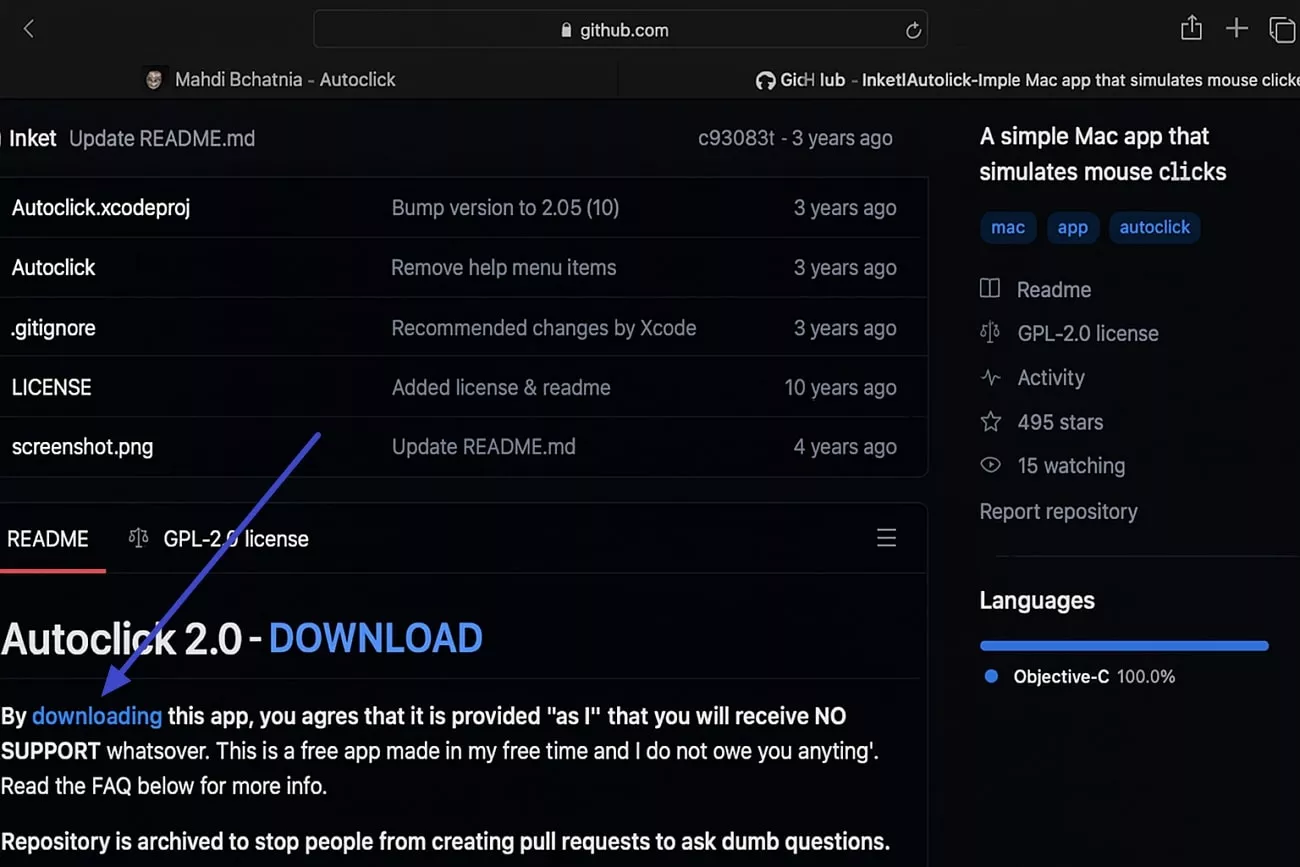Open the Readme sidebar link
The image size is (1300, 867).
pyautogui.click(x=1054, y=290)
